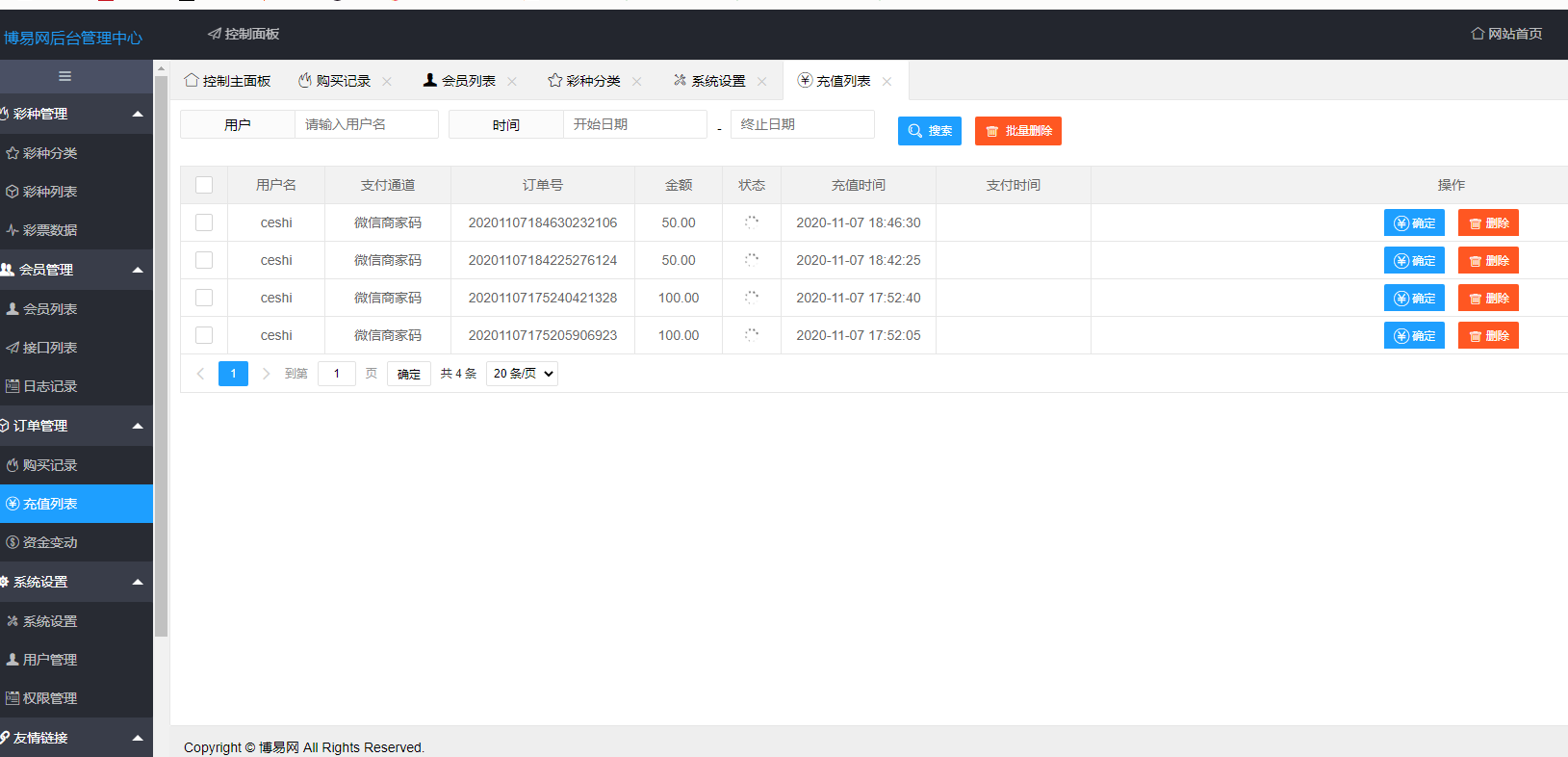The height and width of the screenshot is (757, 1568).
Task: Collapse the 订单管理 sidebar section
Action: pyautogui.click(x=138, y=426)
